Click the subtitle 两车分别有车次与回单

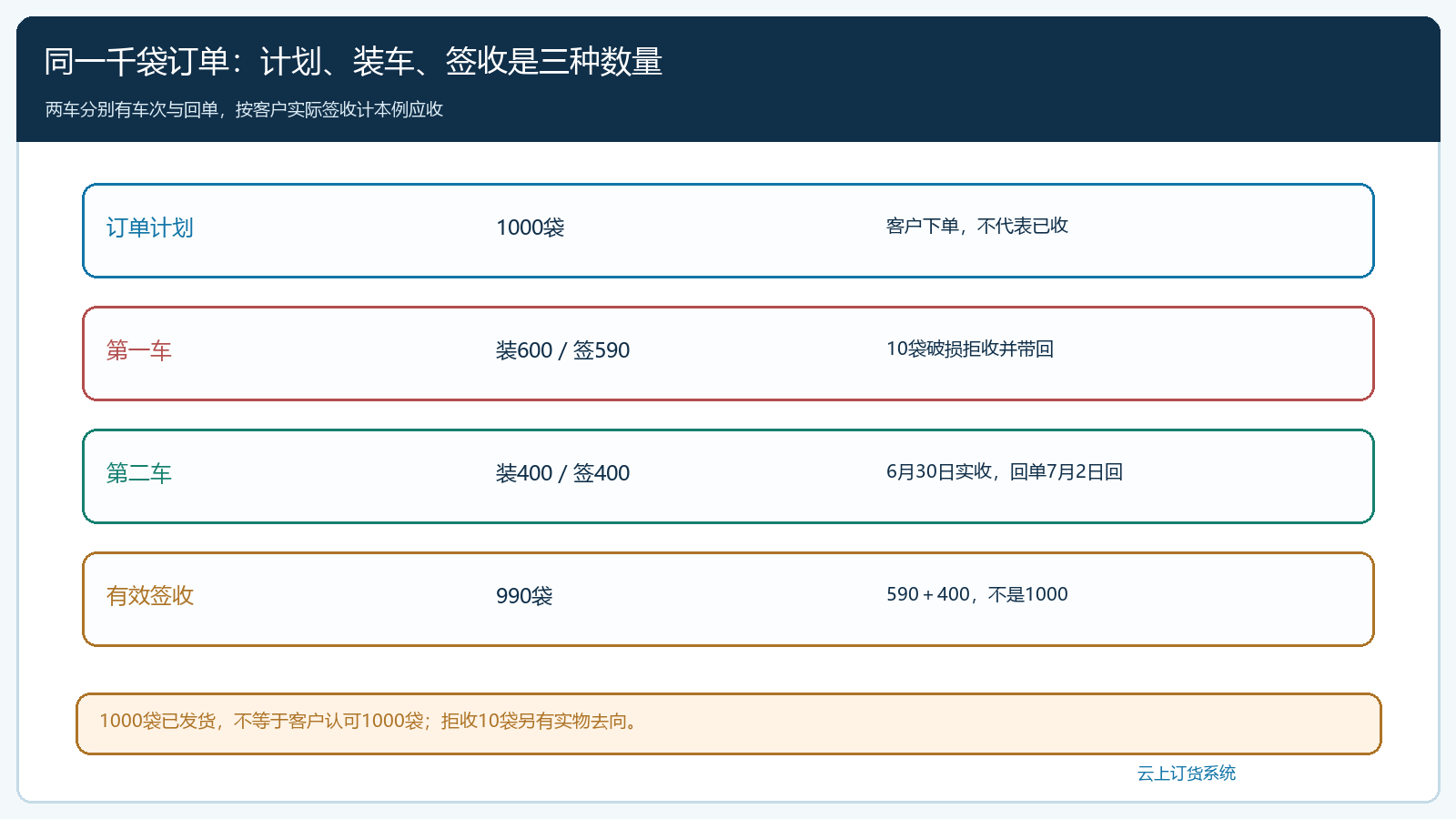coord(244,109)
